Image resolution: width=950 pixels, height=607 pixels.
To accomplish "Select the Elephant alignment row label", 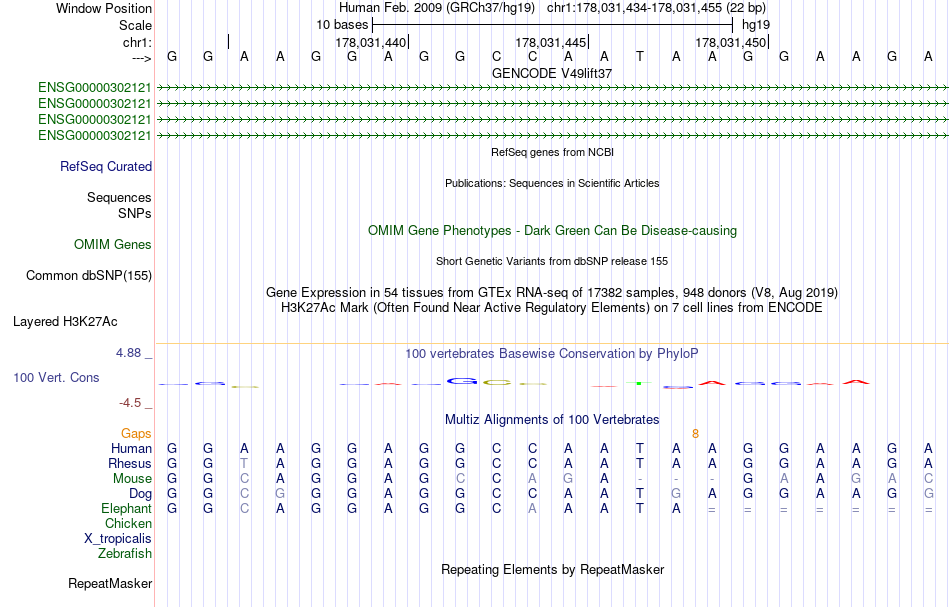I will pos(126,508).
